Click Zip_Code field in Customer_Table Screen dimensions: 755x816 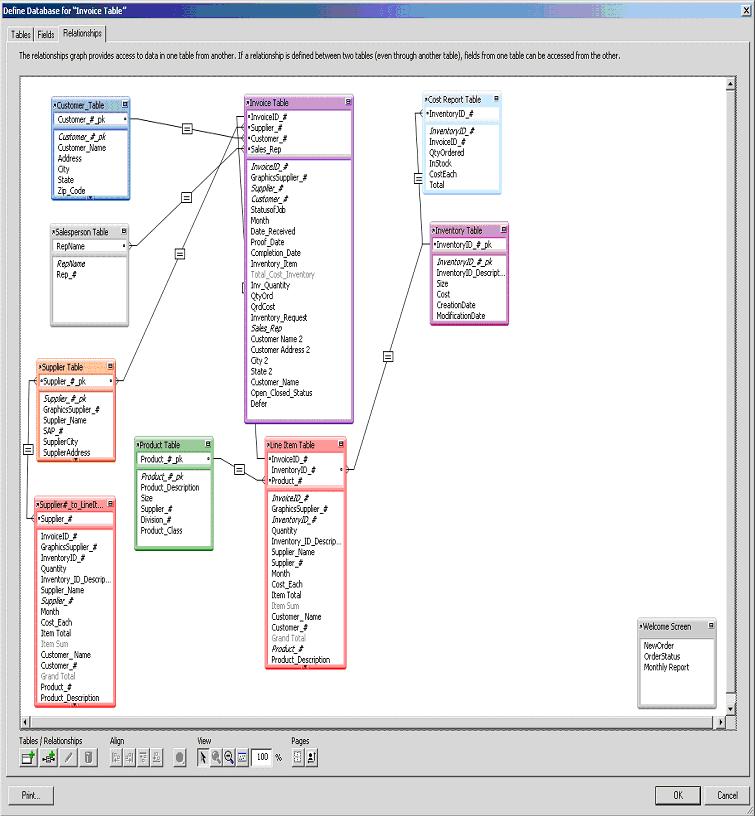pos(71,190)
